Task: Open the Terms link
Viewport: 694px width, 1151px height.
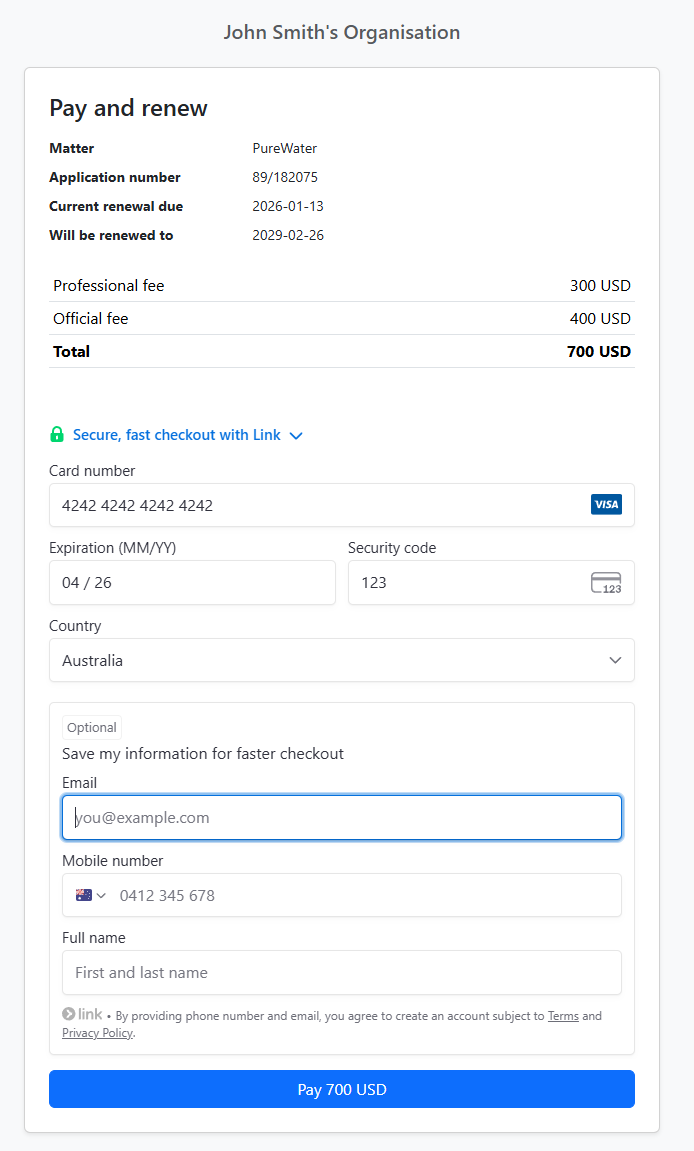Action: click(563, 1015)
